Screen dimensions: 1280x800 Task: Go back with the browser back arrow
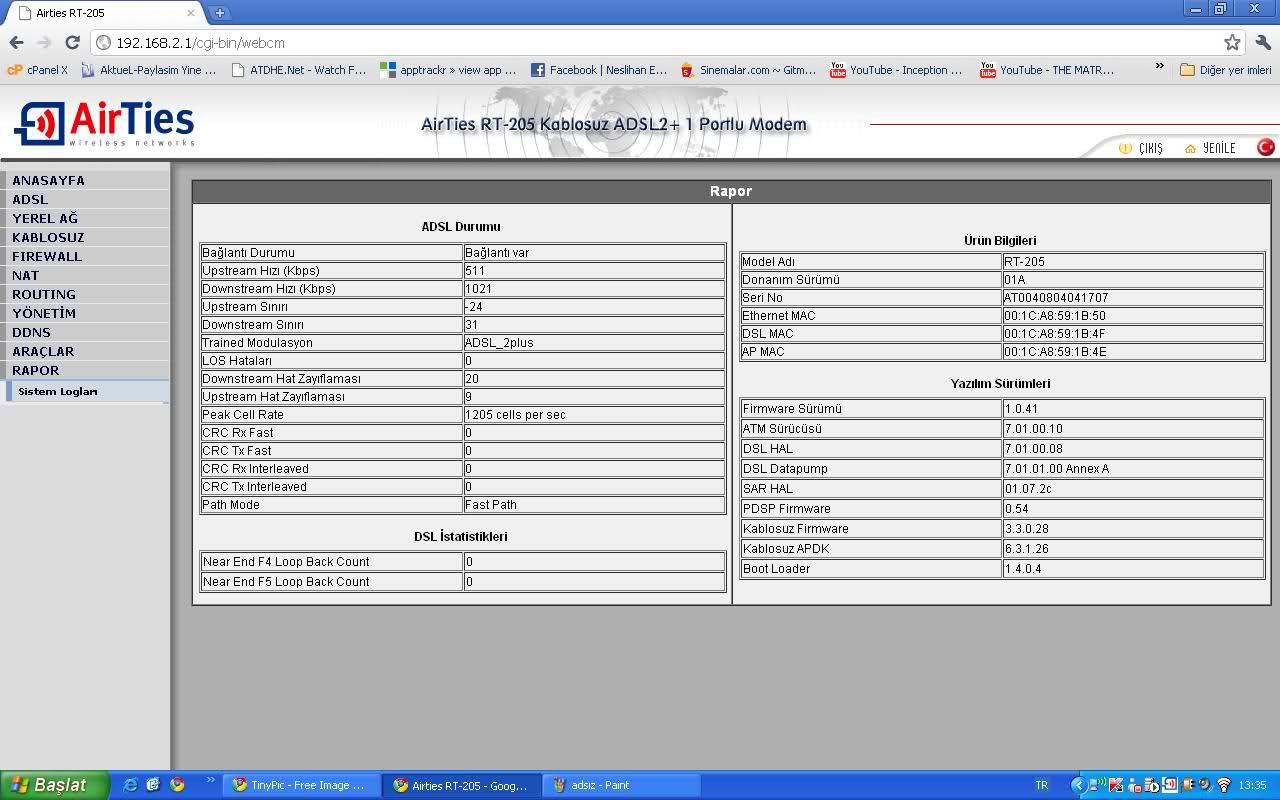click(16, 43)
